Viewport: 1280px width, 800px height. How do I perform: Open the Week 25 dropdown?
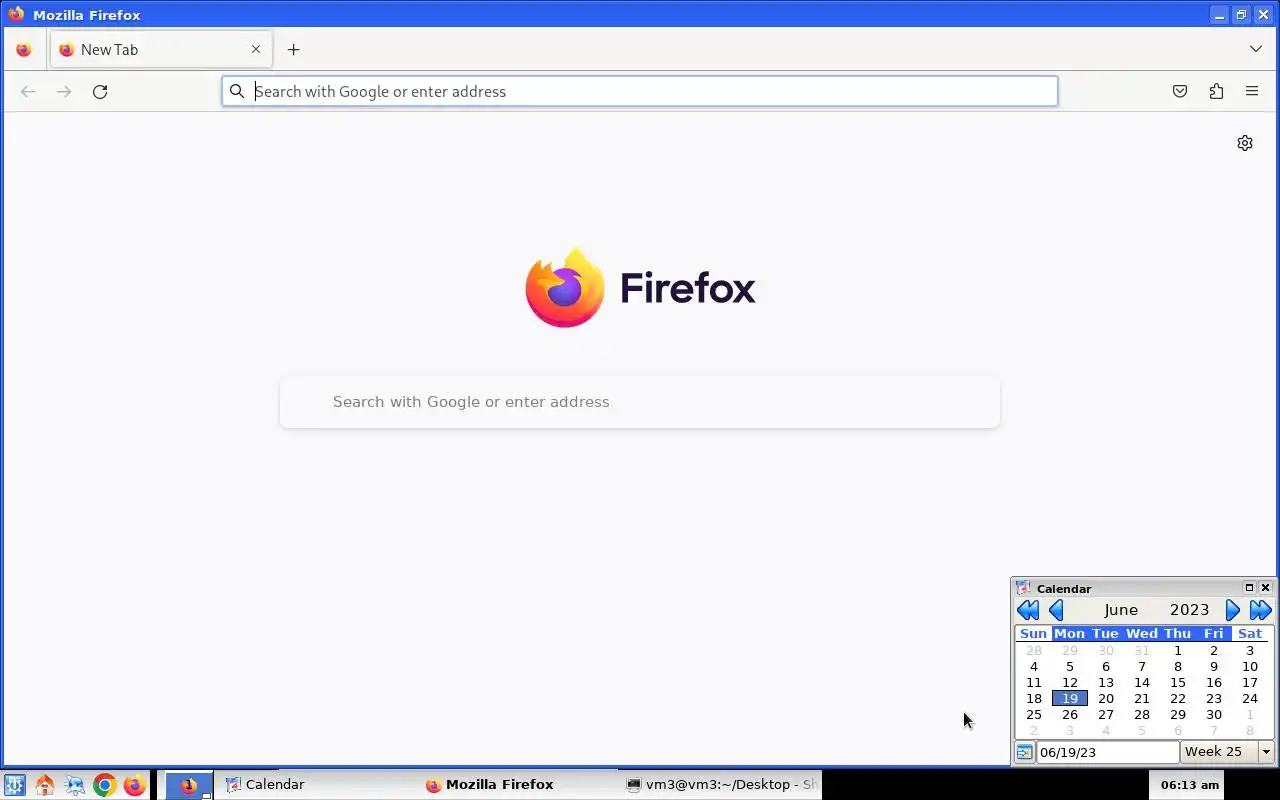1227,752
